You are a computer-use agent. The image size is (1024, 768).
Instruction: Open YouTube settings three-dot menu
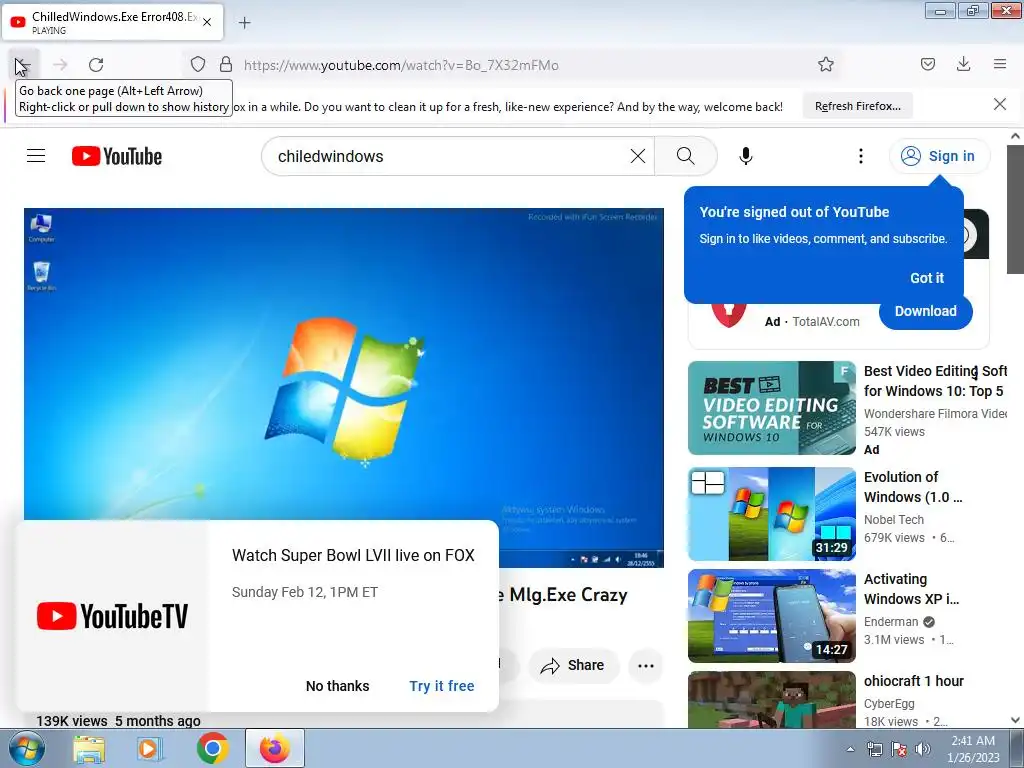pos(861,156)
